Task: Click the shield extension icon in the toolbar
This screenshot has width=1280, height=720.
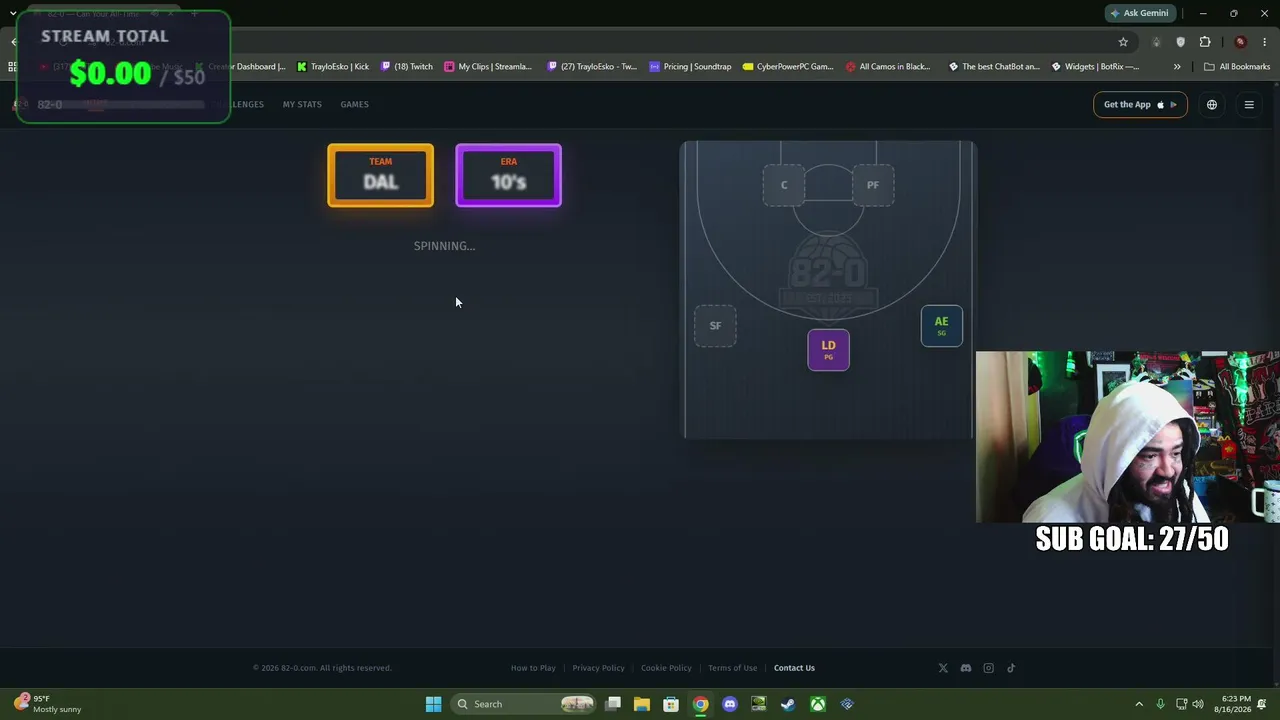Action: click(1180, 42)
